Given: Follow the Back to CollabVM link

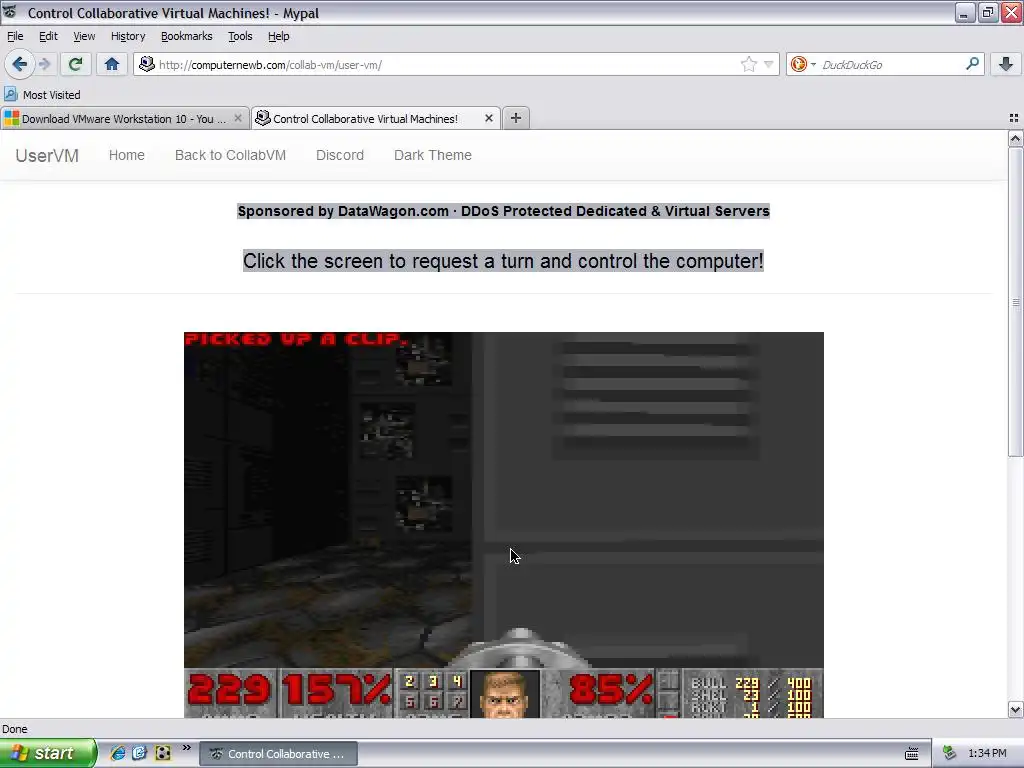Looking at the screenshot, I should 231,155.
